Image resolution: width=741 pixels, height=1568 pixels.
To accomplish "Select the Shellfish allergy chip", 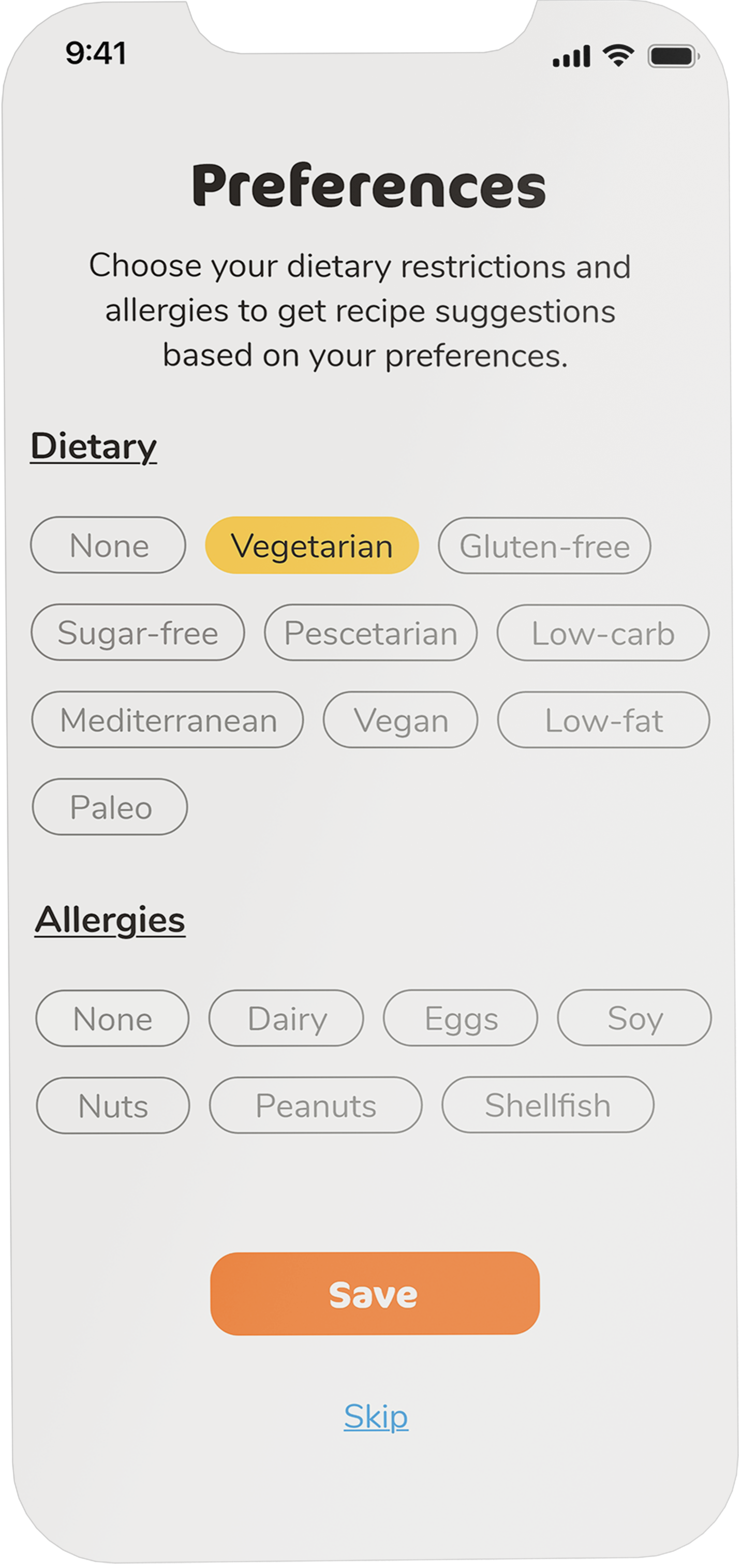I will pos(547,1105).
